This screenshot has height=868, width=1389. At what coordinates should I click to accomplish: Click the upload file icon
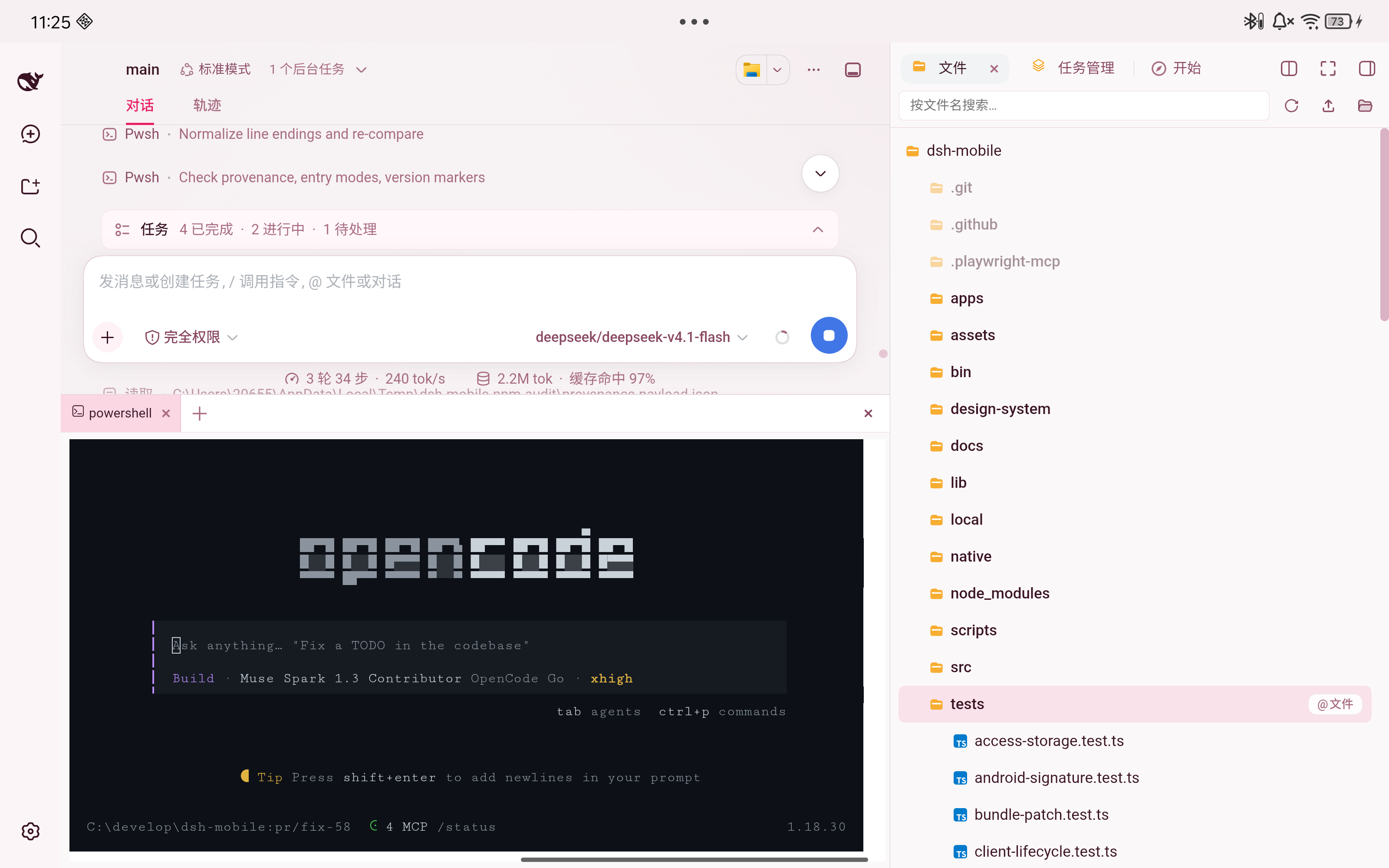(x=1328, y=105)
